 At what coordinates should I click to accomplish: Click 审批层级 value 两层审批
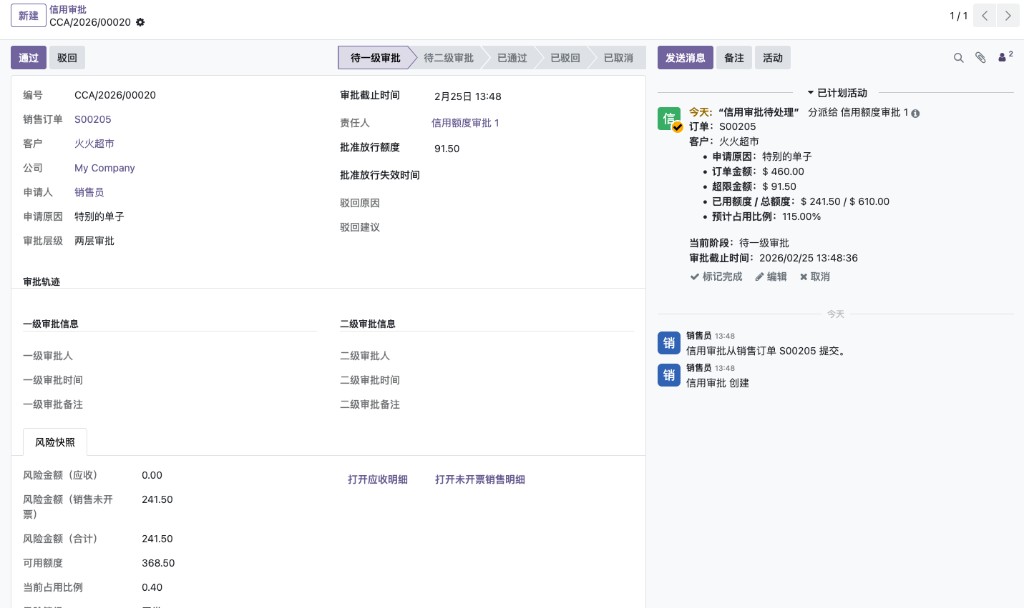coord(94,241)
